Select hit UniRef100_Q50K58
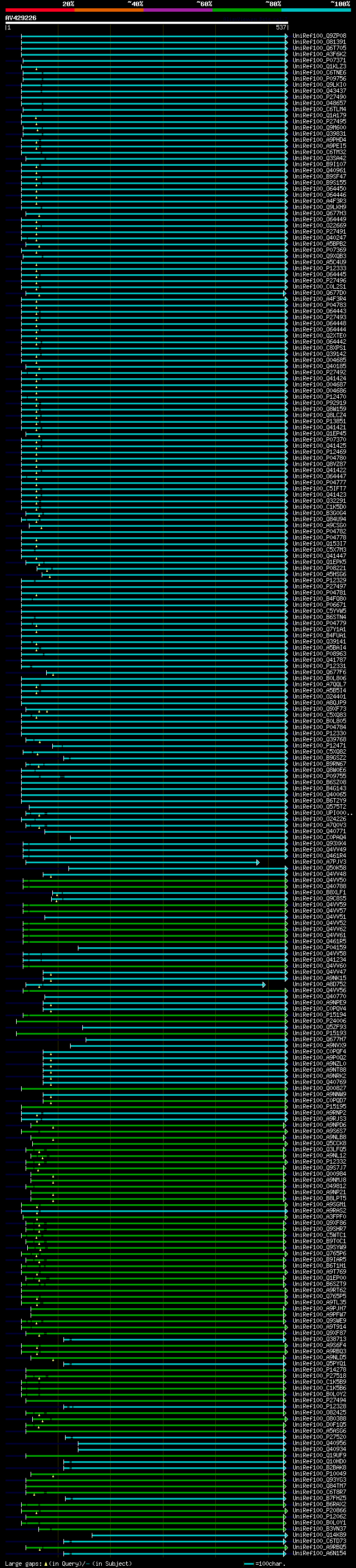 pyautogui.click(x=319, y=868)
